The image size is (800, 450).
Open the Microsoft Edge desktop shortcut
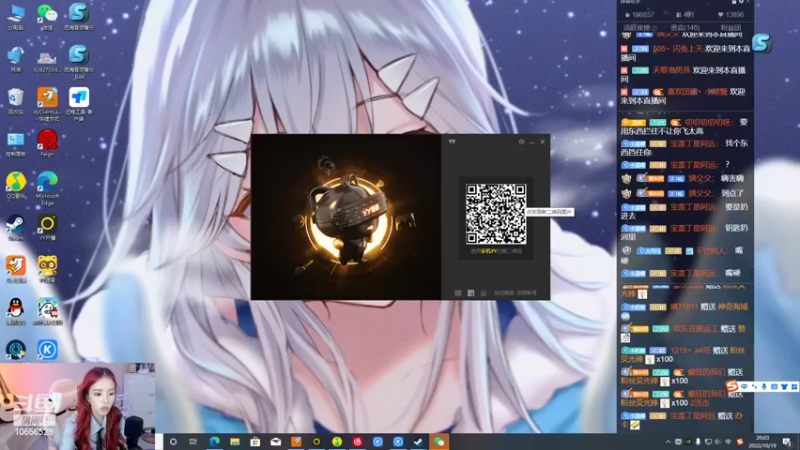47,188
